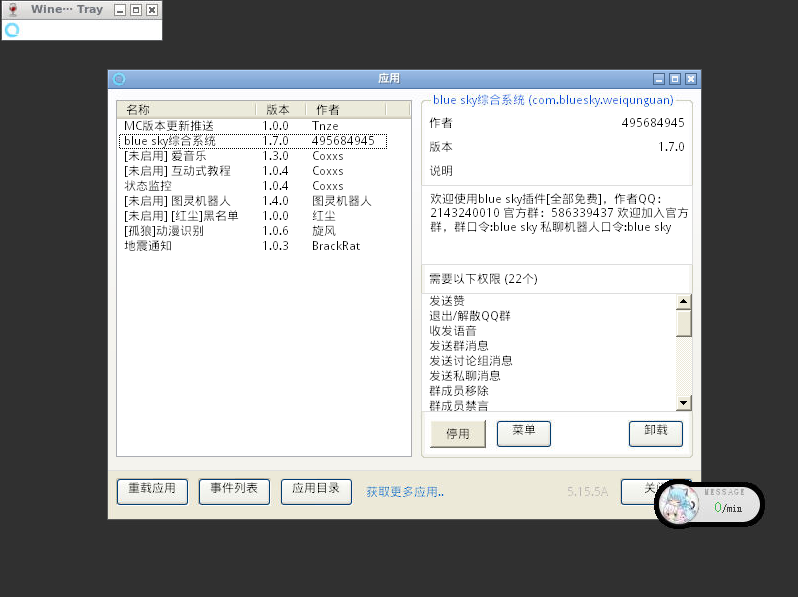
Task: Sort by the 版本 column header
Action: tap(280, 109)
